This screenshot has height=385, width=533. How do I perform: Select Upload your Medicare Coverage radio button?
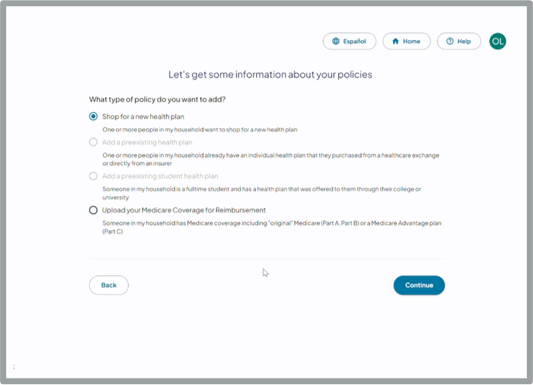[93, 210]
